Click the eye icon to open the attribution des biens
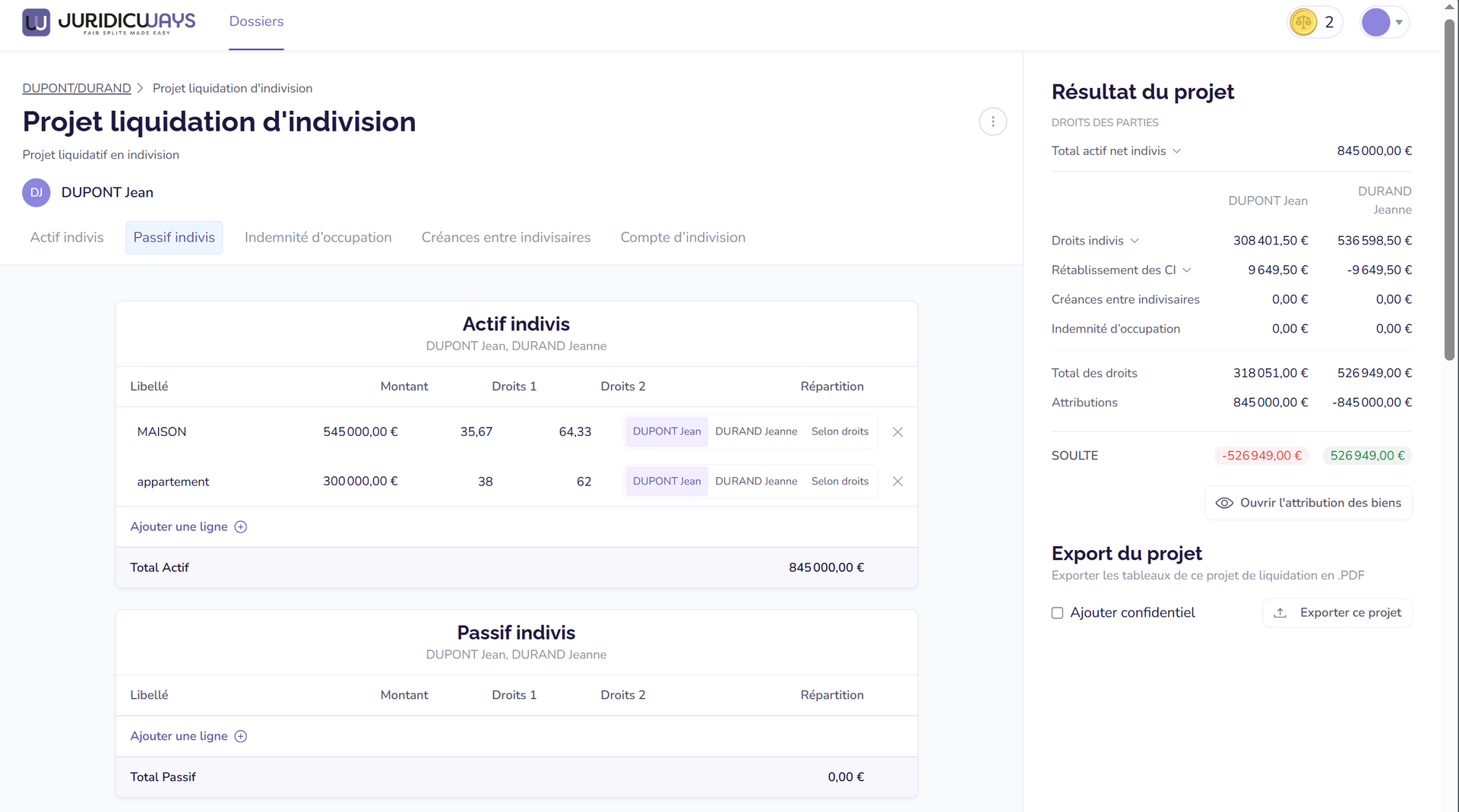 coord(1224,504)
